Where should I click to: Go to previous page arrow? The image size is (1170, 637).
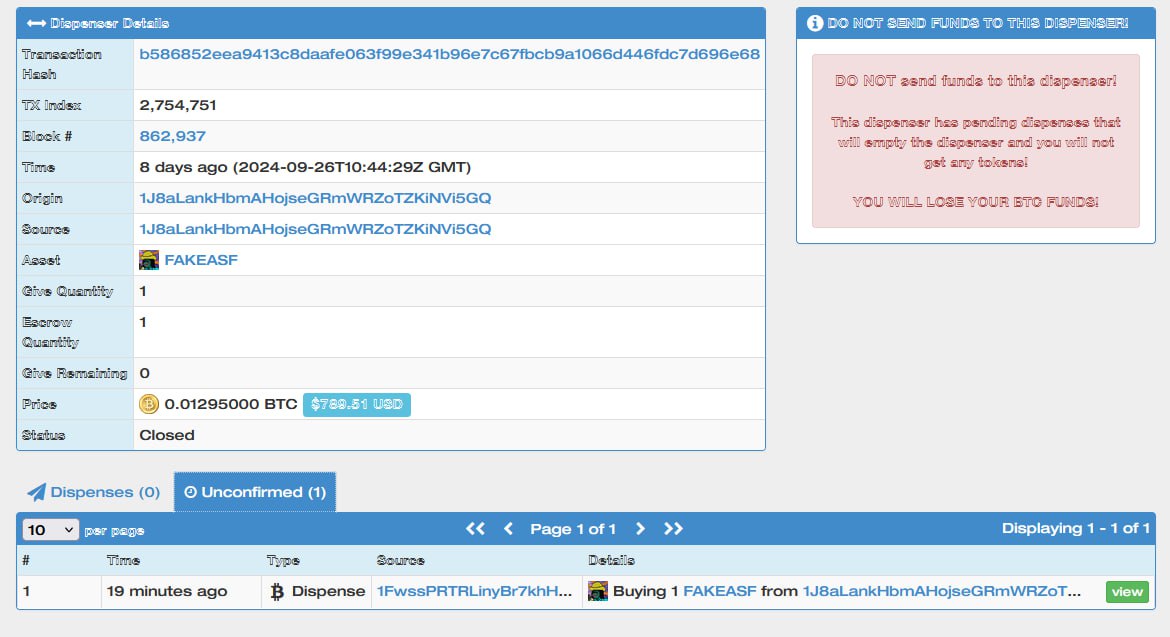[x=508, y=529]
